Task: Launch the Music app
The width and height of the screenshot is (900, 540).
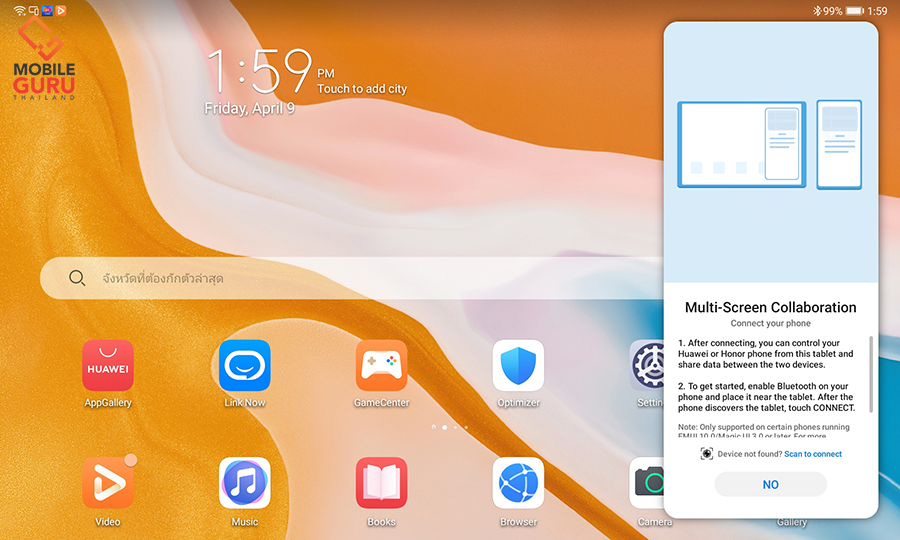Action: pyautogui.click(x=245, y=484)
